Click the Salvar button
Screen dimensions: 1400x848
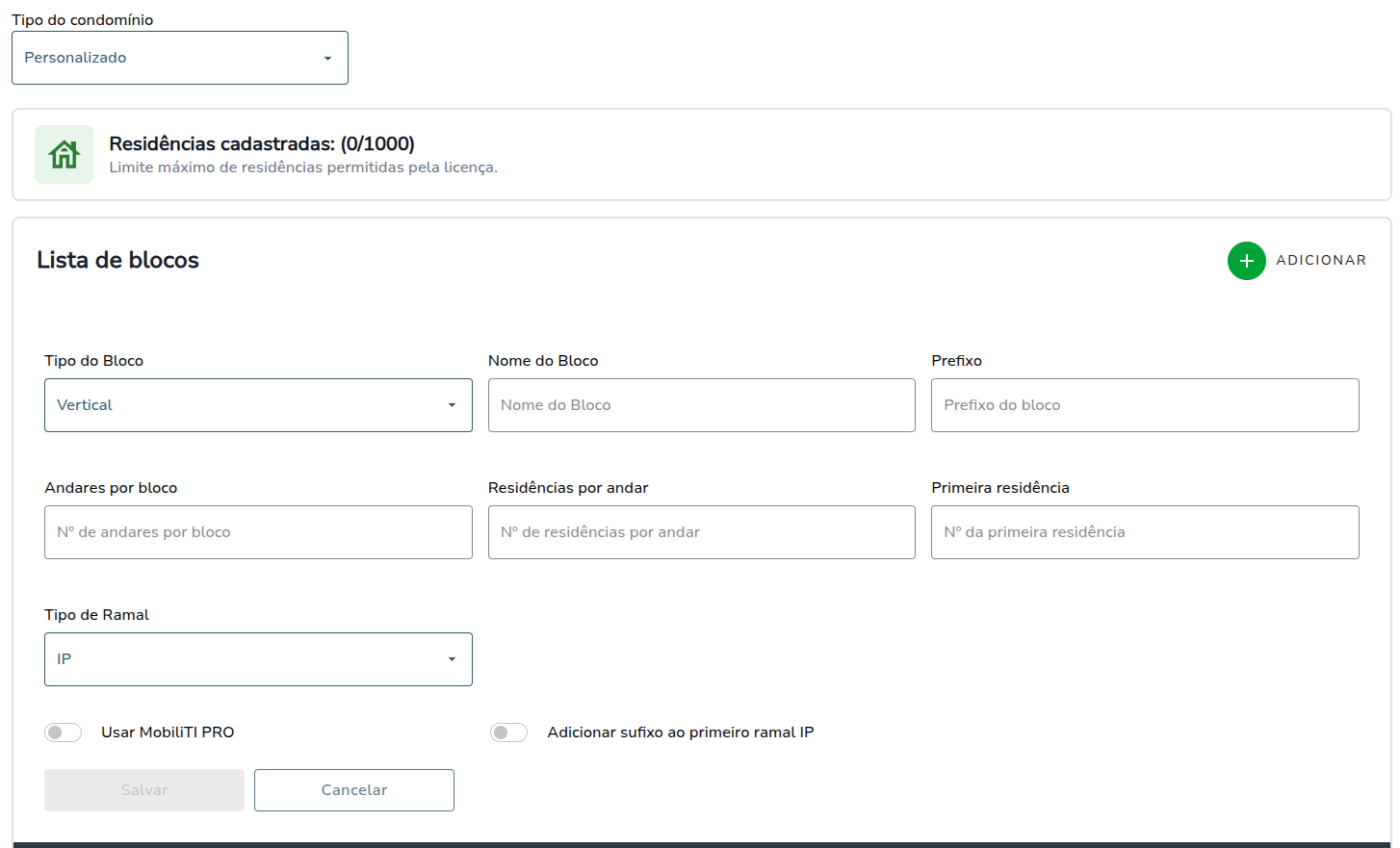(144, 790)
